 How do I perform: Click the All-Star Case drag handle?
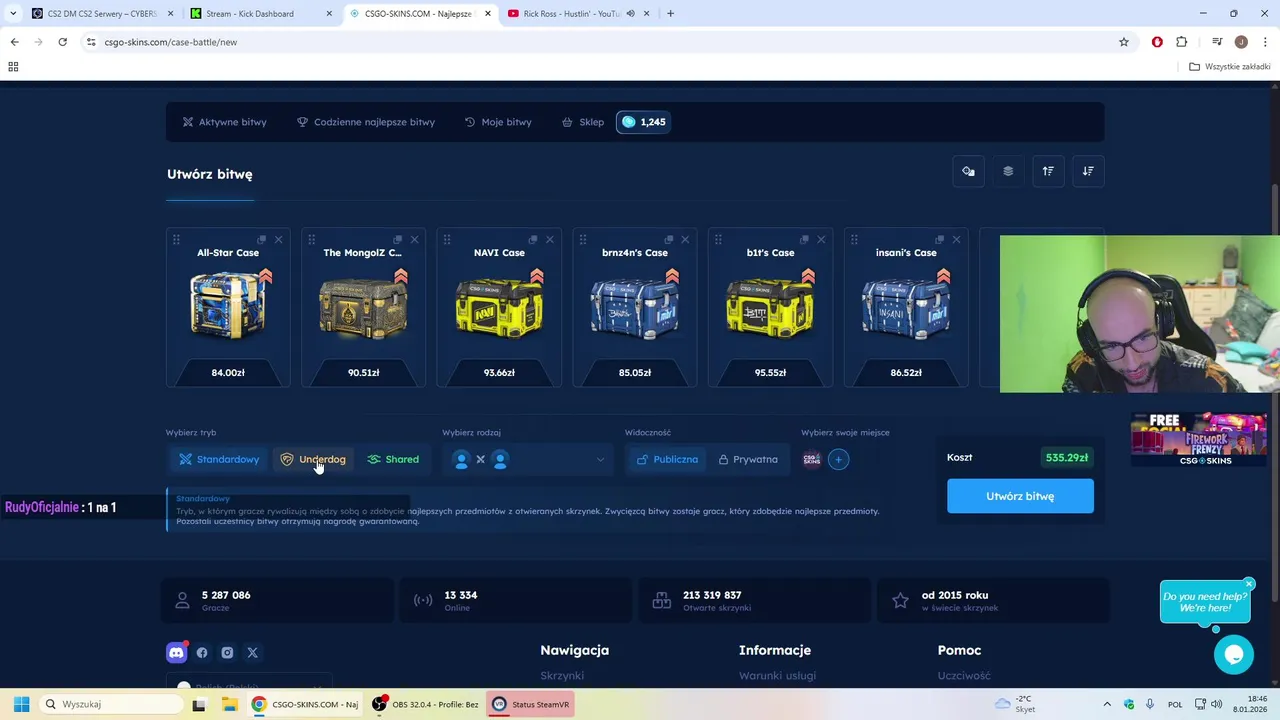click(176, 240)
